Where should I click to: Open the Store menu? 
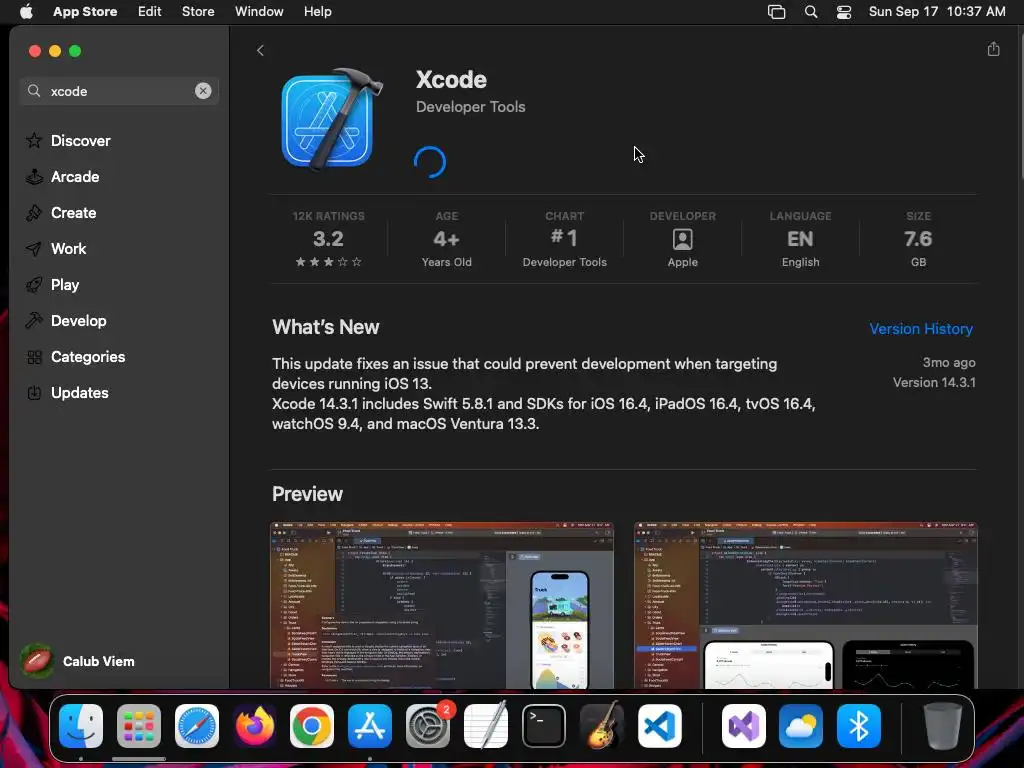pos(198,12)
